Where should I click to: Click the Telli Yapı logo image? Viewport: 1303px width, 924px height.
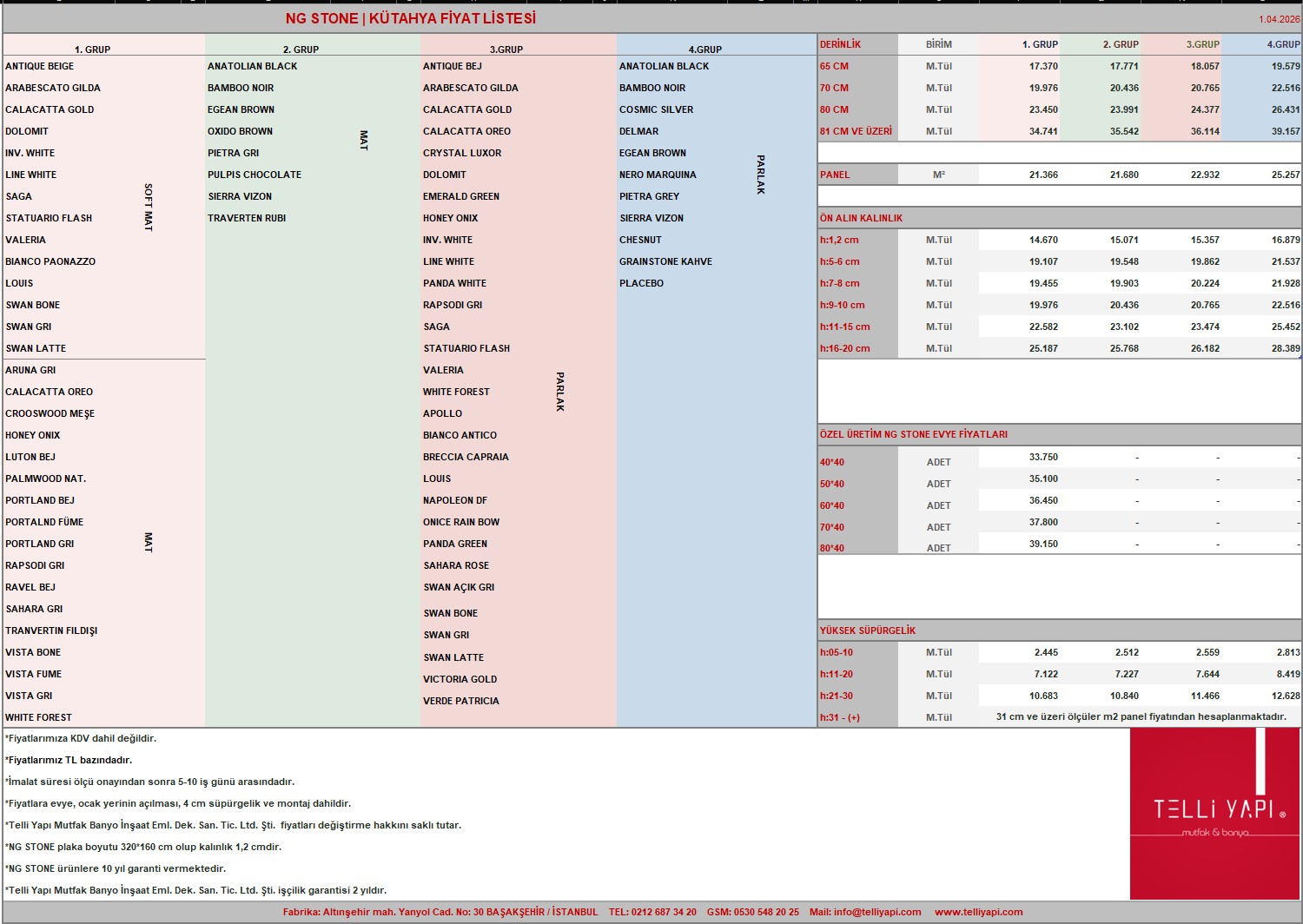point(1215,814)
